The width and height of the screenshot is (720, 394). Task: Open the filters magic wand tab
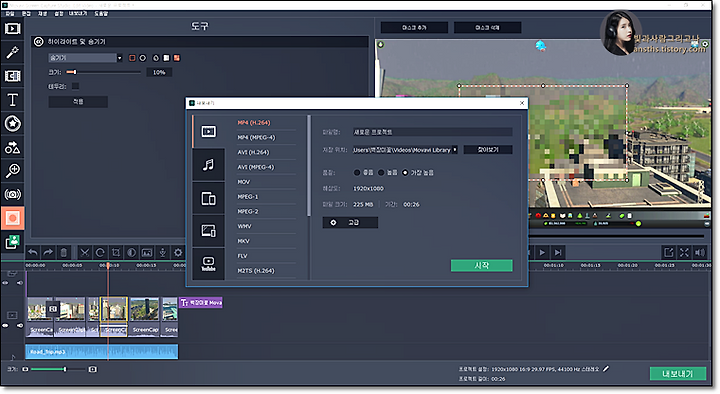tap(12, 52)
